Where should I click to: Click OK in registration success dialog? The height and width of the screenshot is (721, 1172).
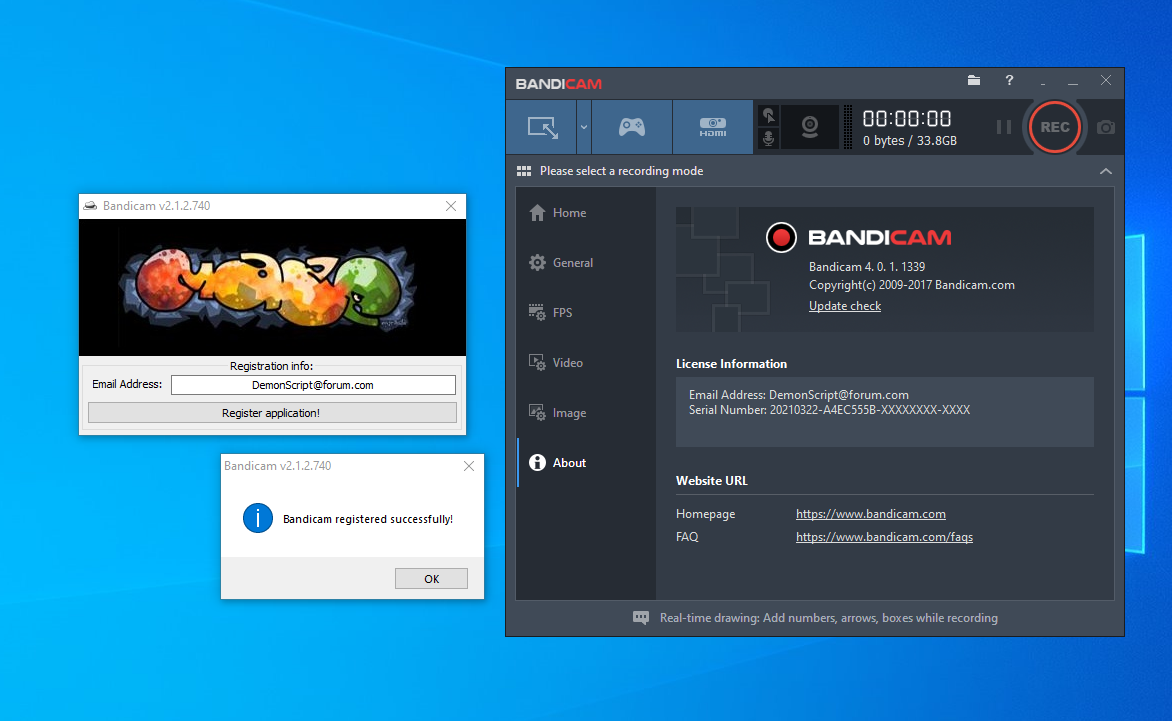click(431, 579)
